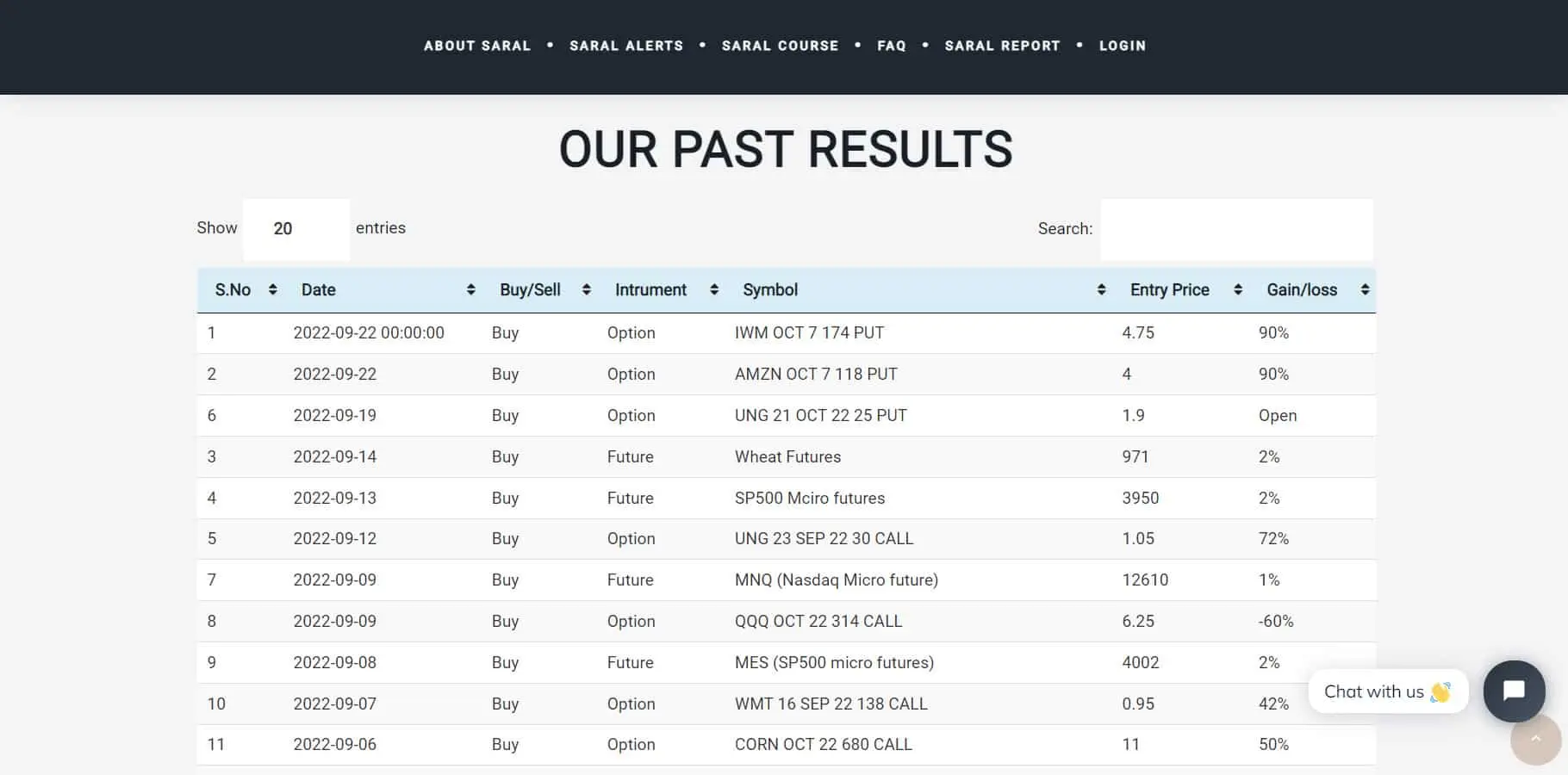
Task: Open Saral Course menu item
Action: pyautogui.click(x=780, y=46)
